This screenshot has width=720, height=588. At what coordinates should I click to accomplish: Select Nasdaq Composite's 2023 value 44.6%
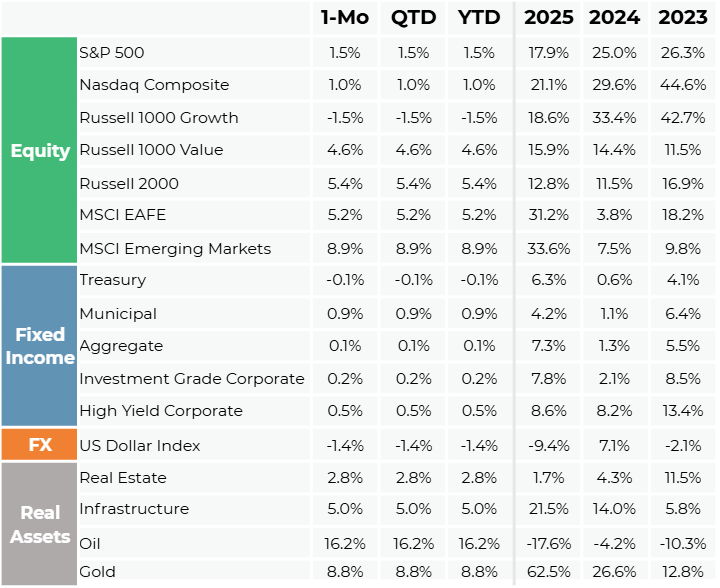(684, 85)
